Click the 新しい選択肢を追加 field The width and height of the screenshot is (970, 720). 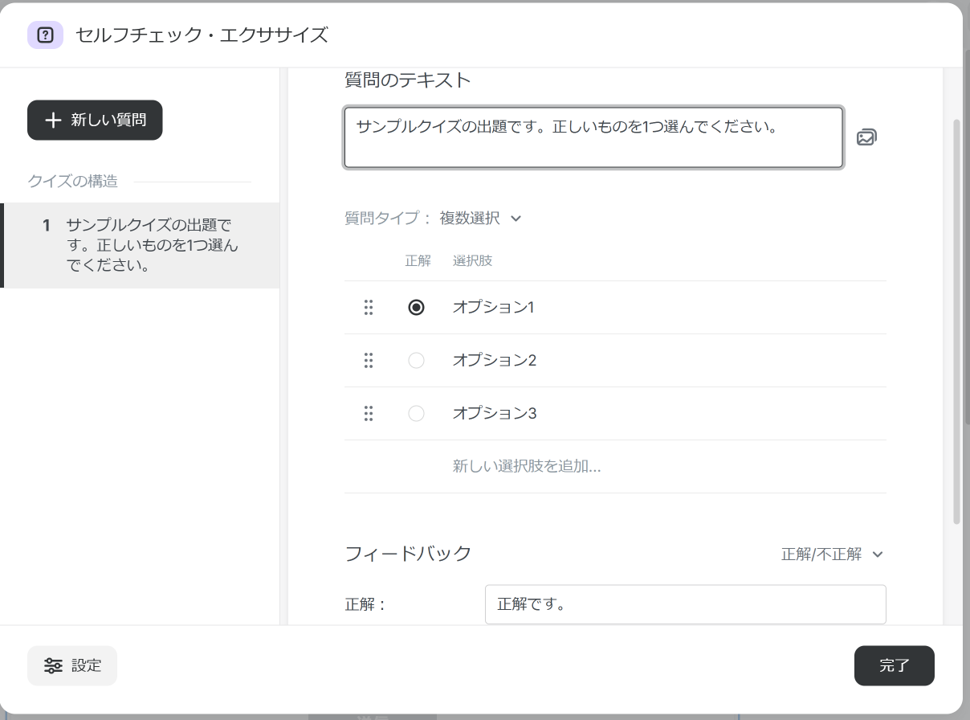(x=527, y=466)
